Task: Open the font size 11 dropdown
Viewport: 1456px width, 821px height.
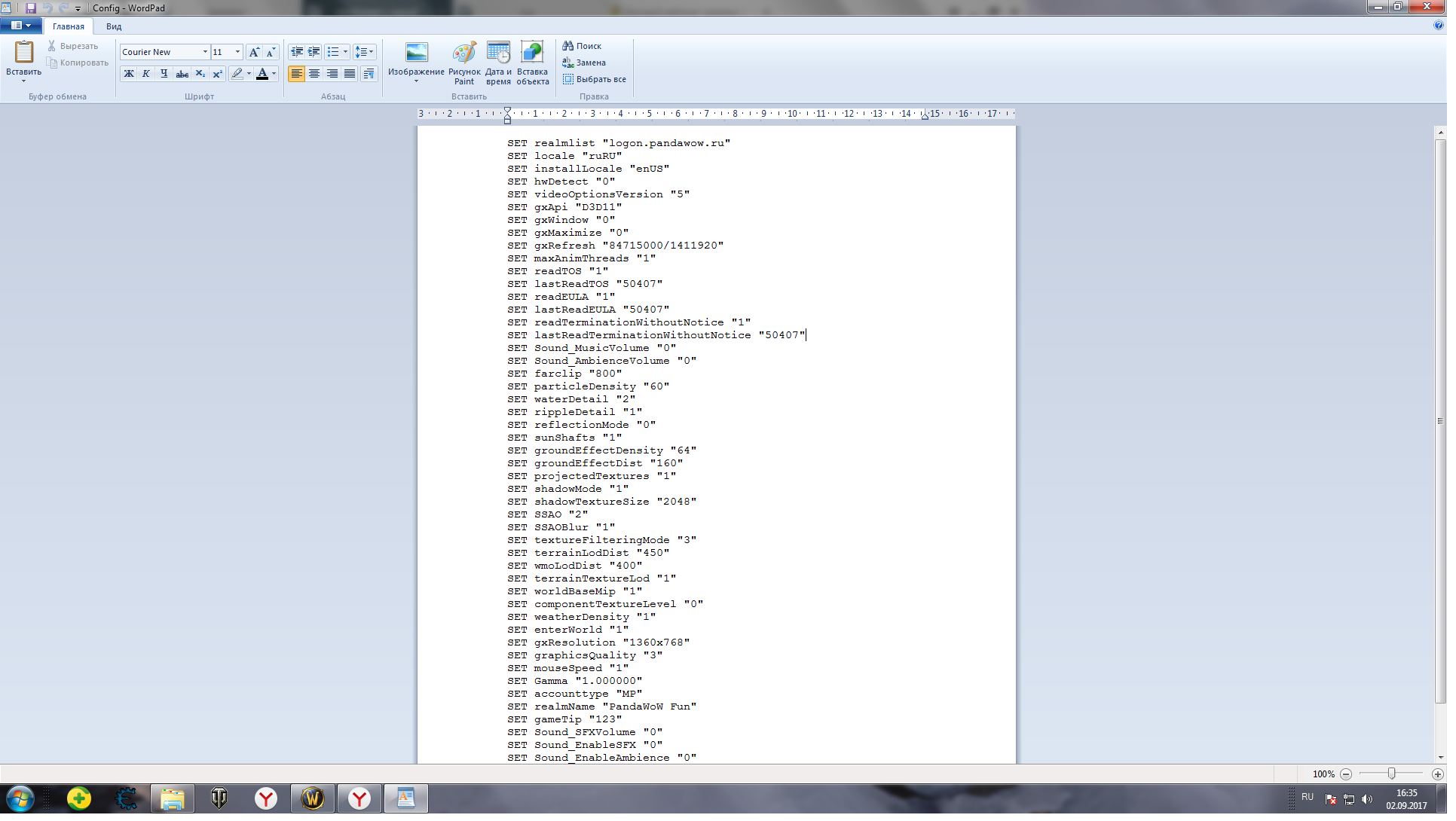Action: click(x=239, y=52)
